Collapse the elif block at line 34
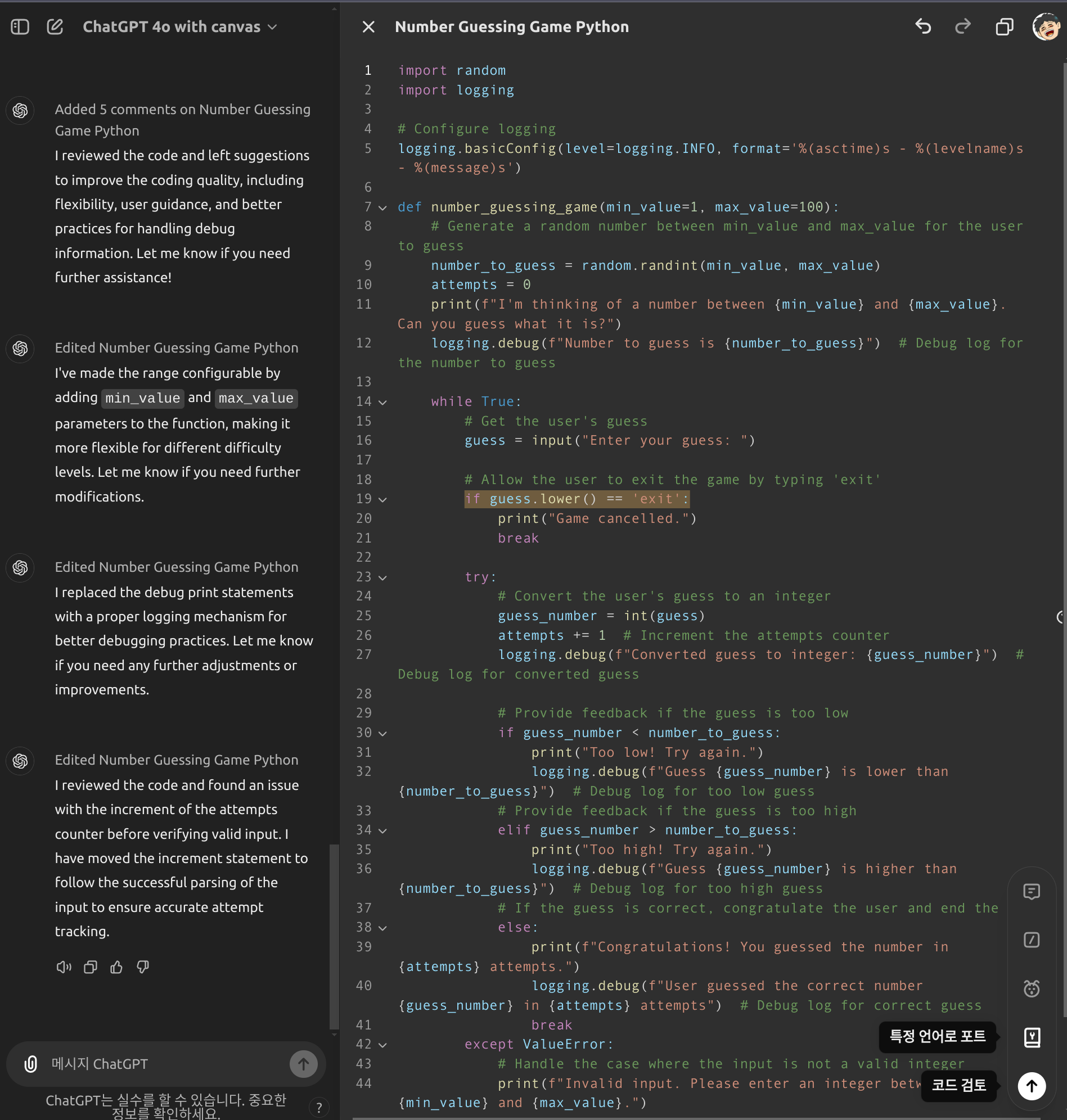Viewport: 1067px width, 1120px height. [383, 830]
